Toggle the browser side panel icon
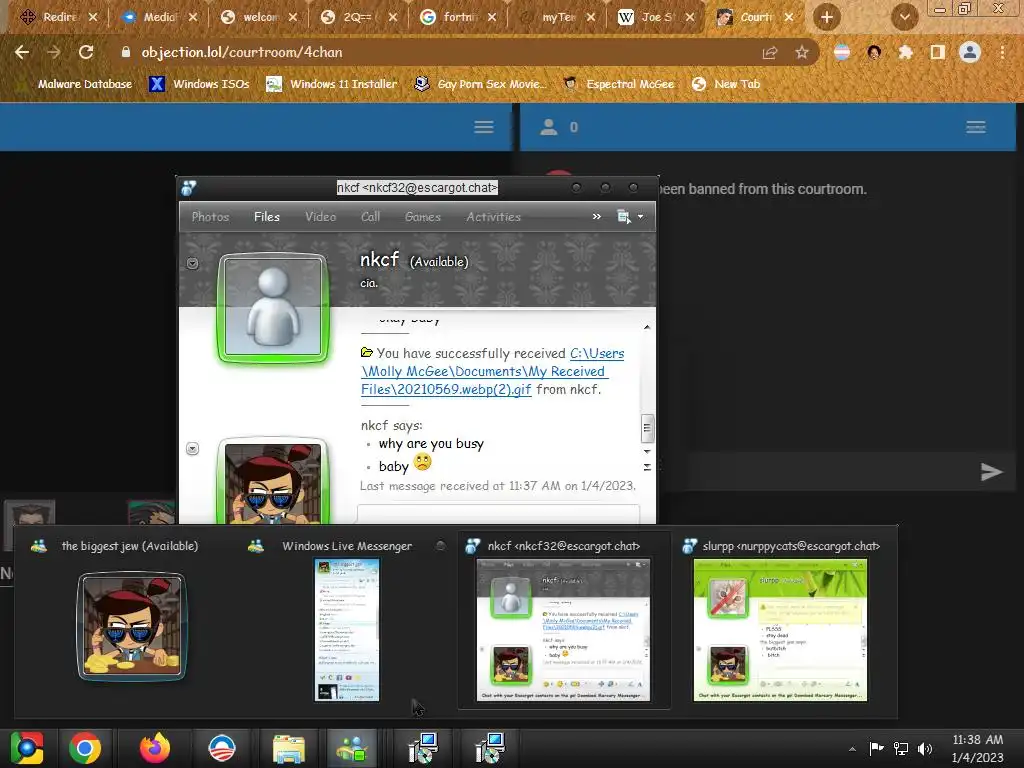 tap(937, 52)
